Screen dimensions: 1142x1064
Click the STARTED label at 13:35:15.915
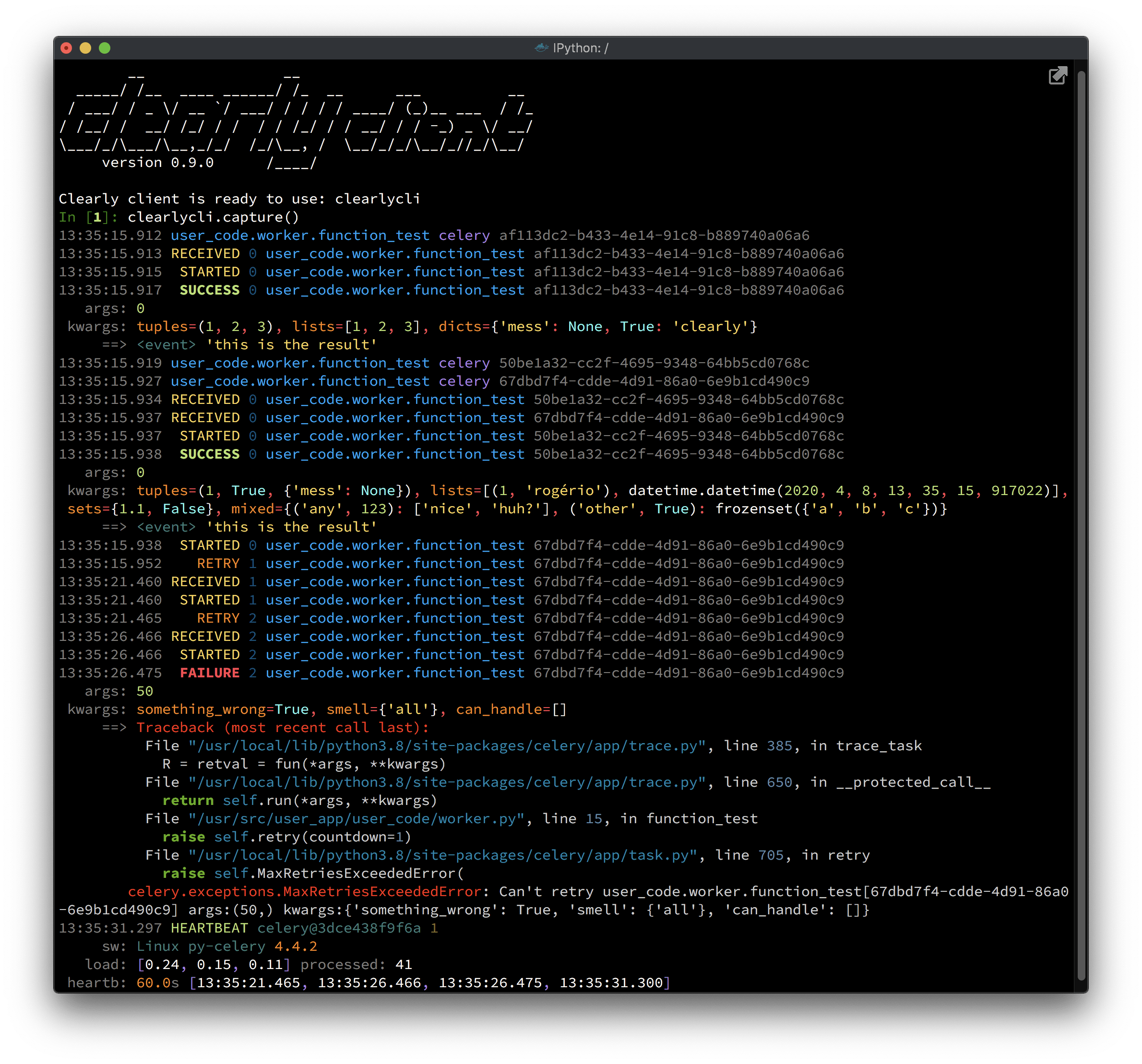(210, 272)
